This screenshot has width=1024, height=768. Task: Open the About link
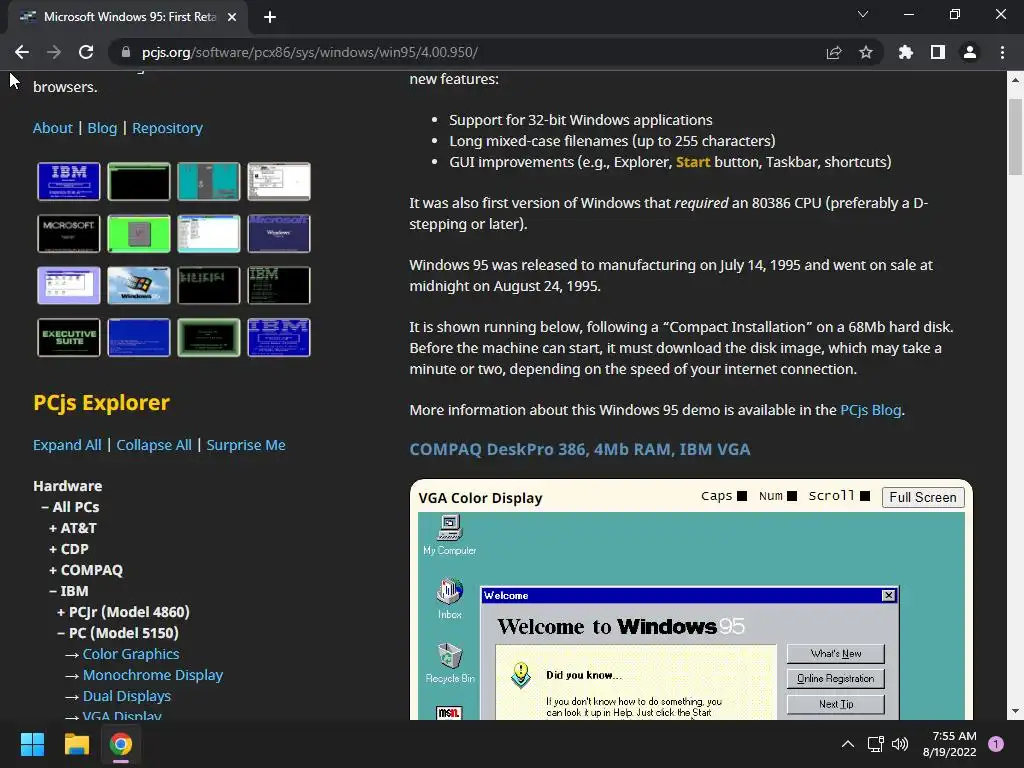(x=53, y=128)
